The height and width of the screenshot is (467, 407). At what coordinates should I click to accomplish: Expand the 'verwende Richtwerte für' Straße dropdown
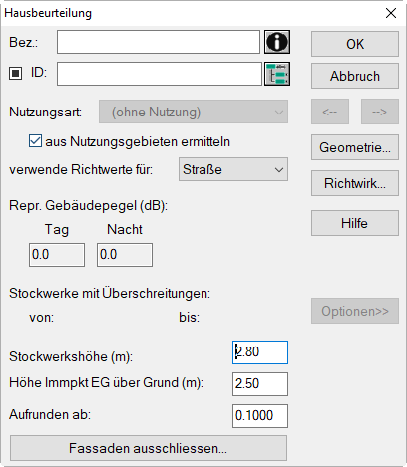(233, 169)
